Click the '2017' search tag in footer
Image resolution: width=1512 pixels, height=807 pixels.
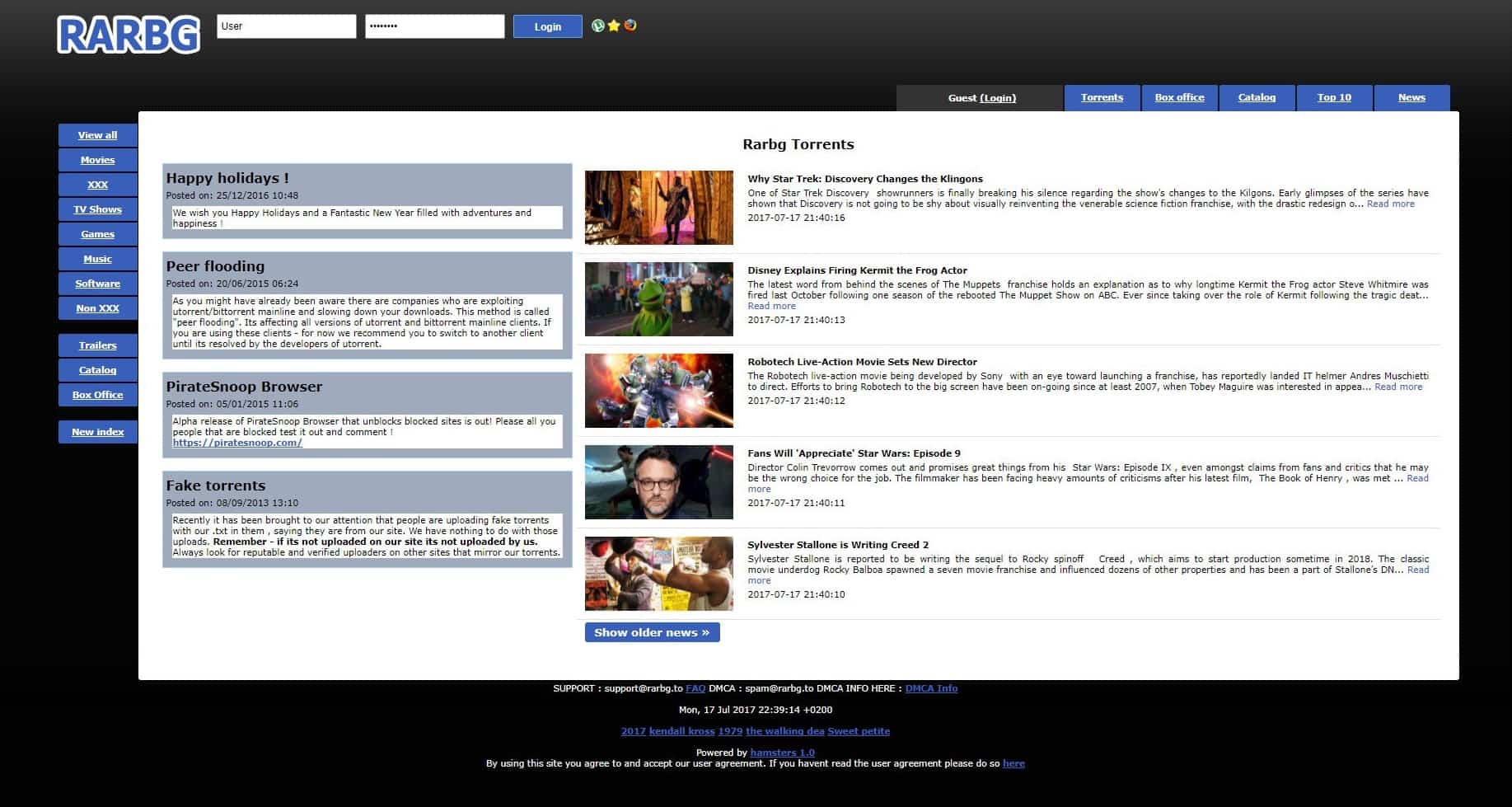[x=634, y=731]
